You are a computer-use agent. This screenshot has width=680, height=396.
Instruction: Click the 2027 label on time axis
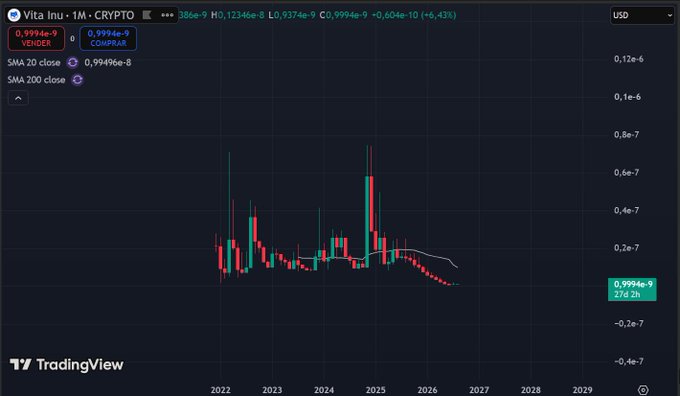(x=479, y=390)
